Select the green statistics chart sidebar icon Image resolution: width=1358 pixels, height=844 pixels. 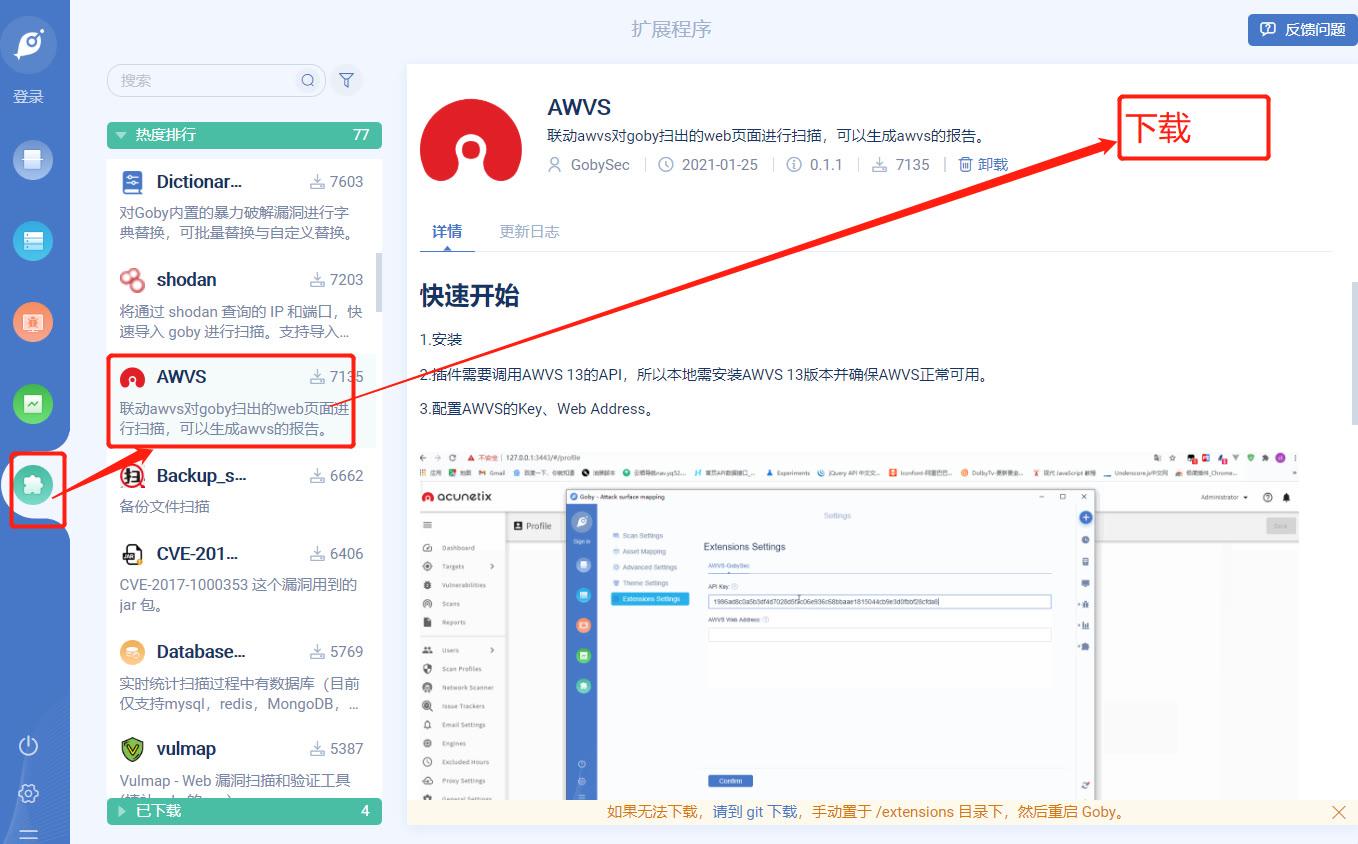pyautogui.click(x=33, y=404)
